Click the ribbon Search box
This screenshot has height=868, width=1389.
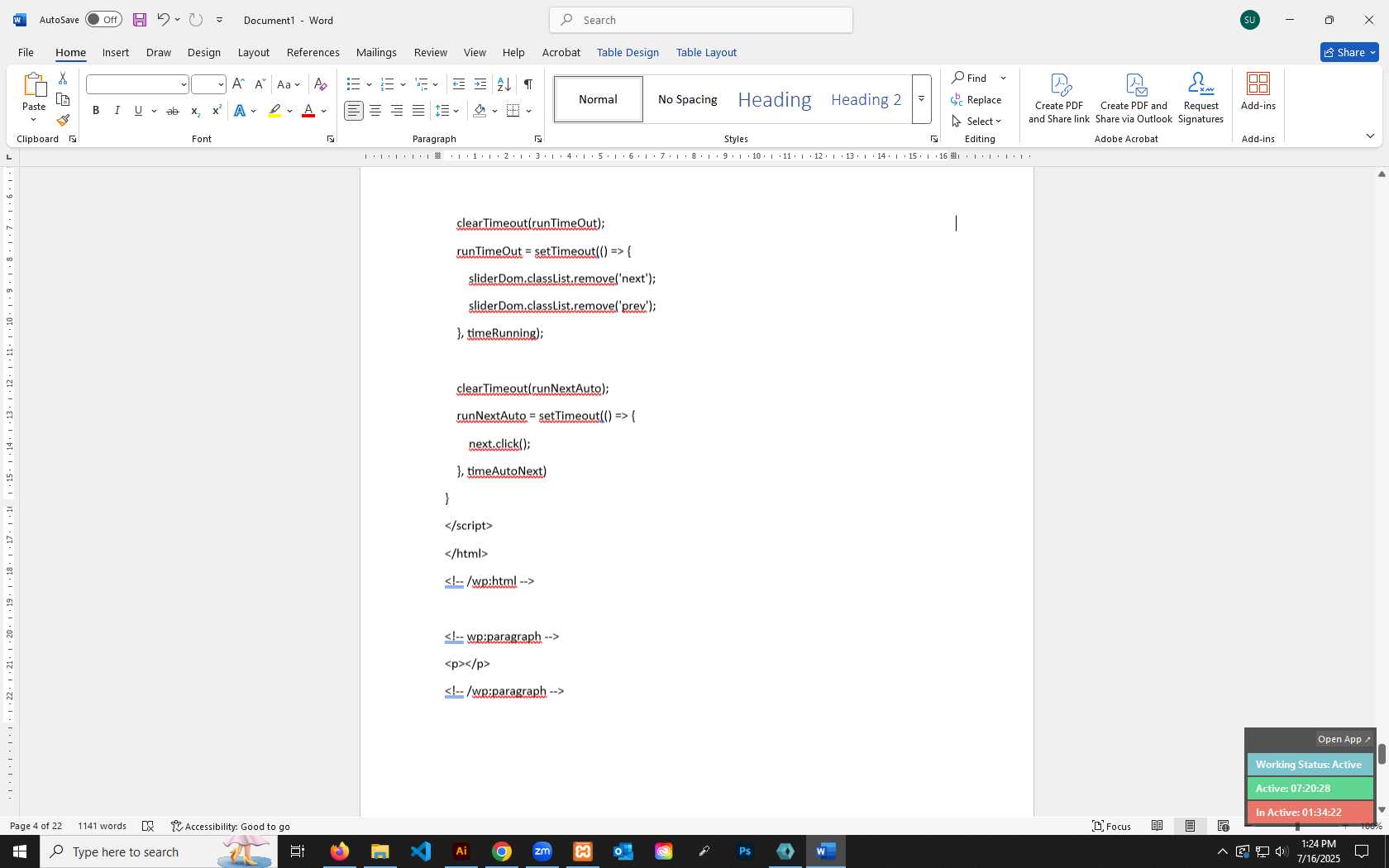701,20
